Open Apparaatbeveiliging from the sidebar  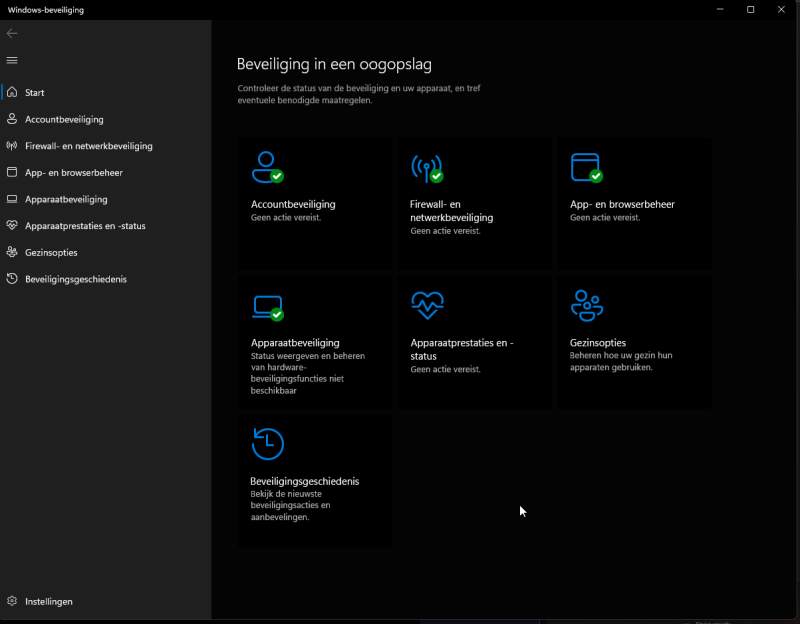(66, 199)
